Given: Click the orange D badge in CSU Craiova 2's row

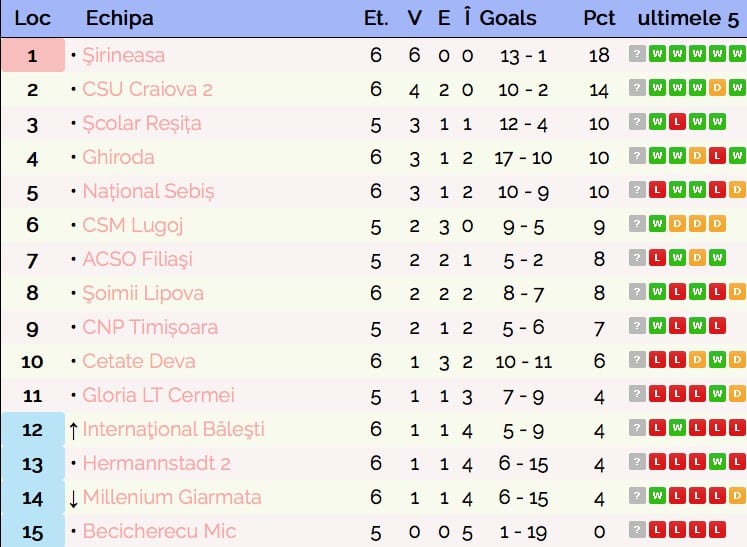Looking at the screenshot, I should point(717,89).
